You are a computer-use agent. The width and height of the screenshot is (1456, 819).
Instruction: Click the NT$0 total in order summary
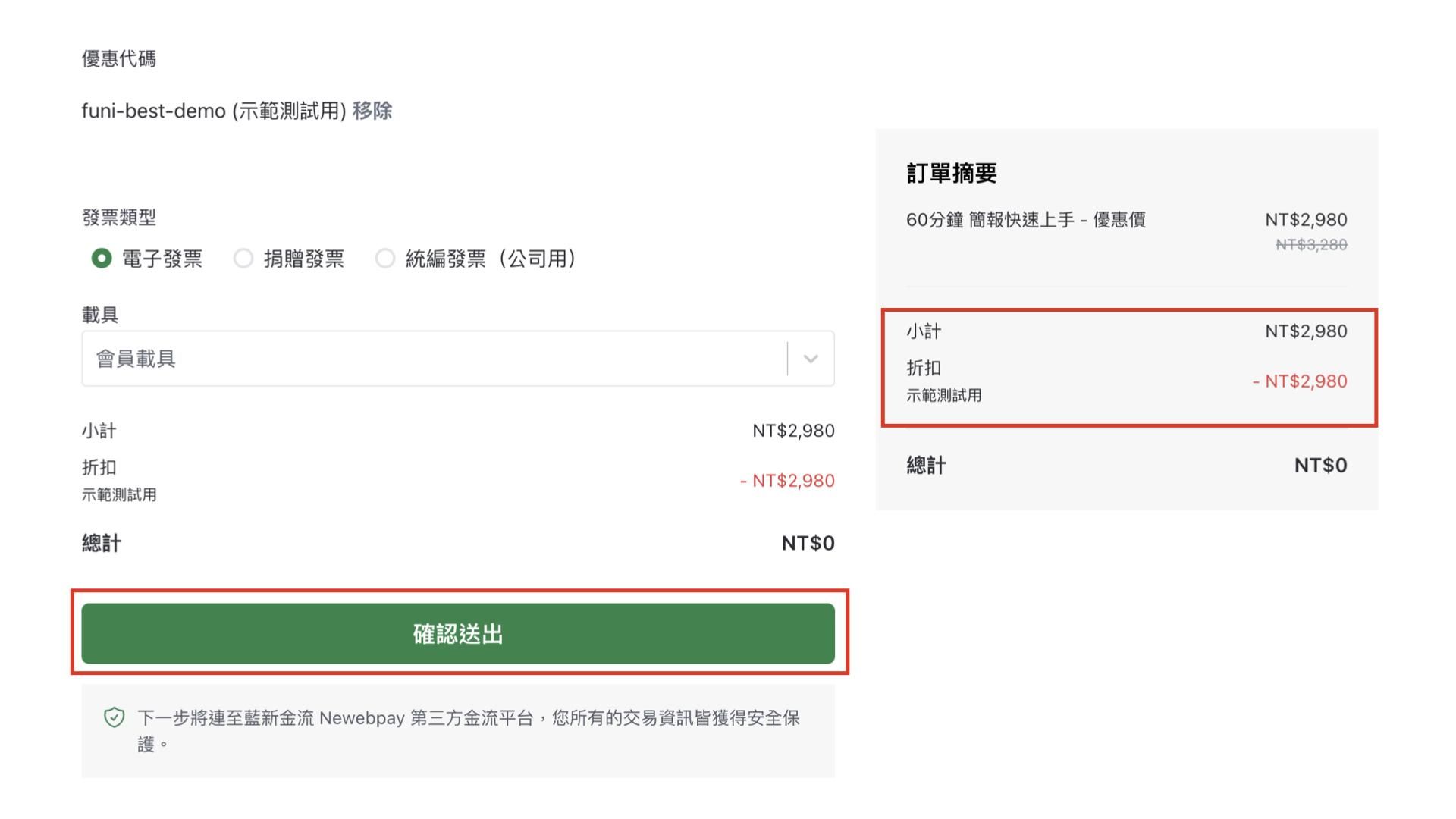1320,466
